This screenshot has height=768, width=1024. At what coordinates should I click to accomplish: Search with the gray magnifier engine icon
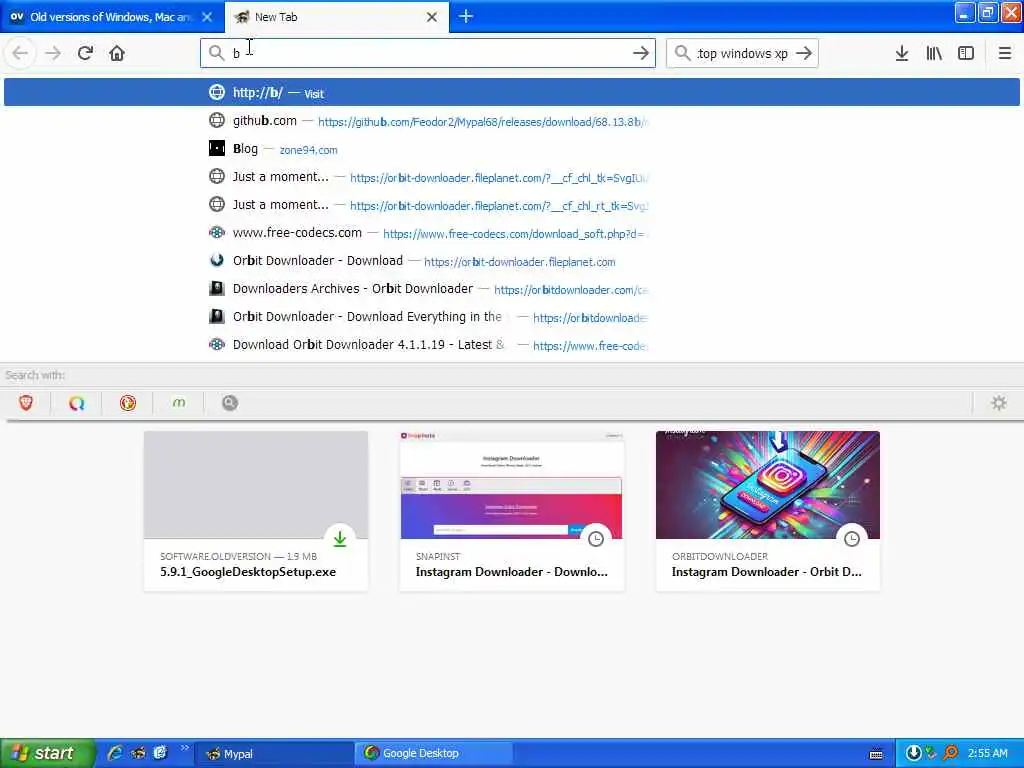point(230,403)
